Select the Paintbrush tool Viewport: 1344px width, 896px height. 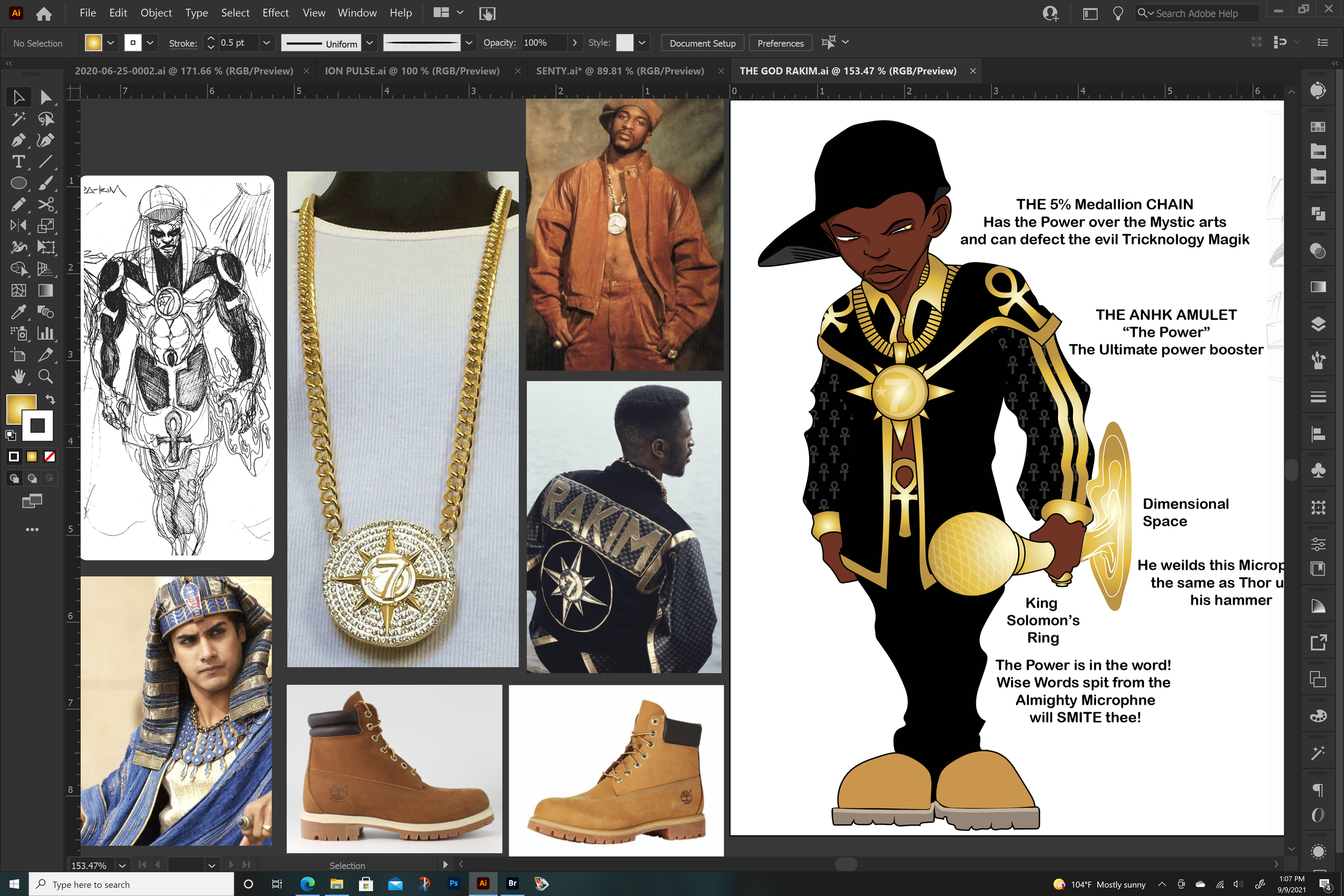coord(46,183)
